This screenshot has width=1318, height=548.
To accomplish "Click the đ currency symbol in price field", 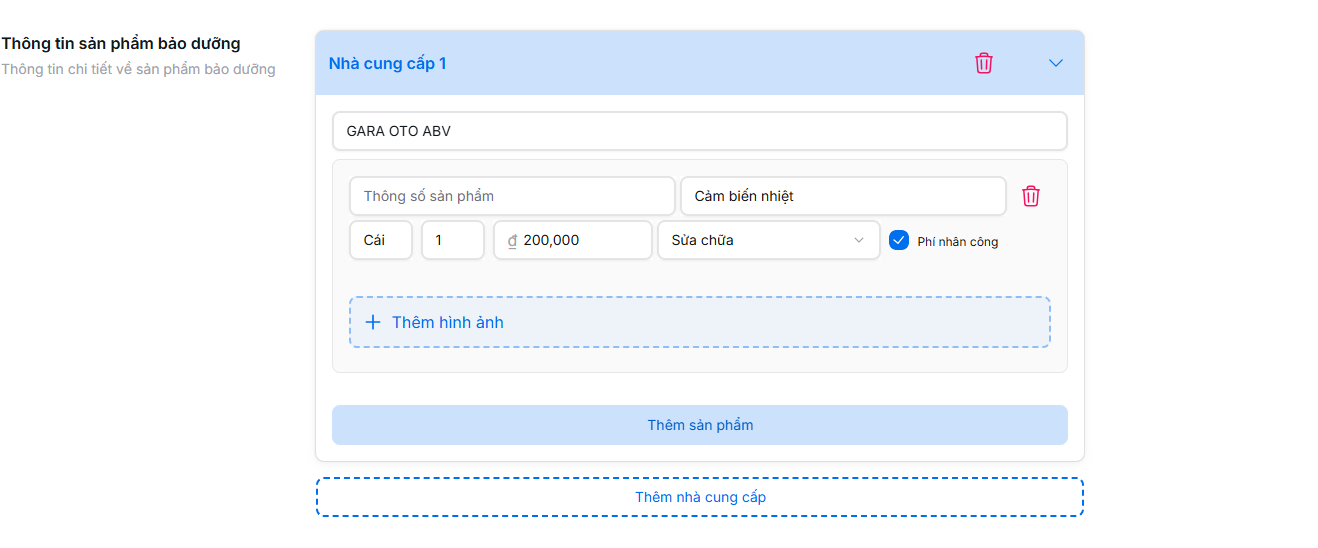I will [x=512, y=241].
